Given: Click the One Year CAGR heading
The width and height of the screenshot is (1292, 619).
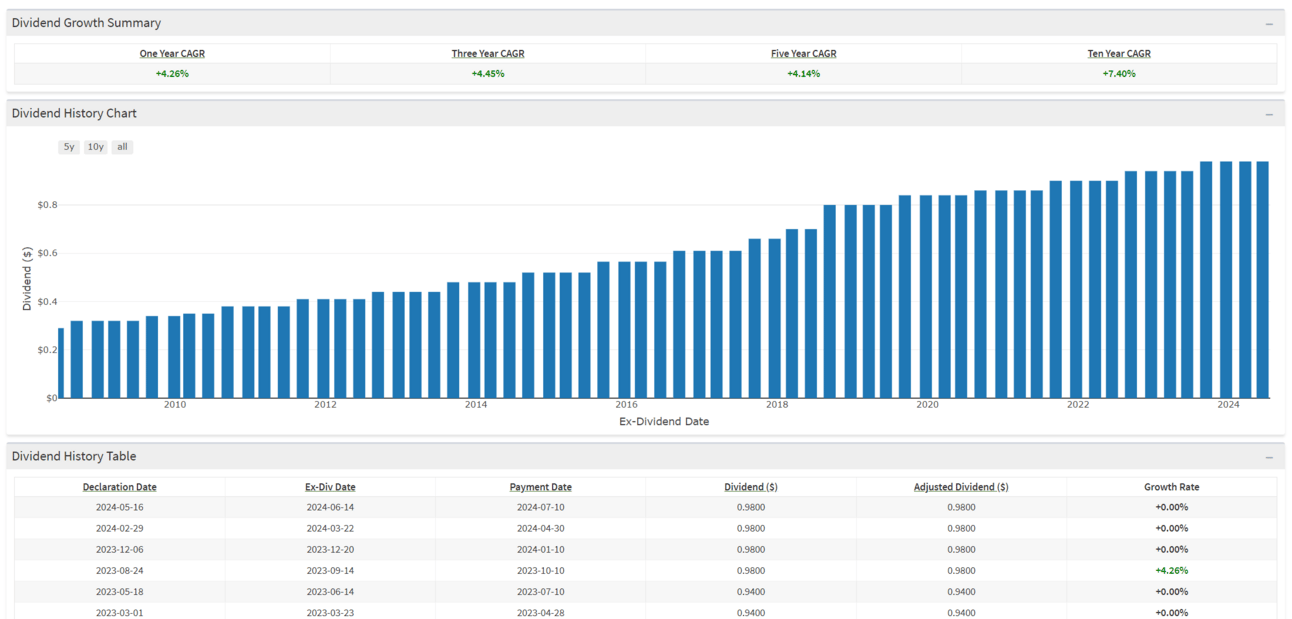Looking at the screenshot, I should 172,54.
